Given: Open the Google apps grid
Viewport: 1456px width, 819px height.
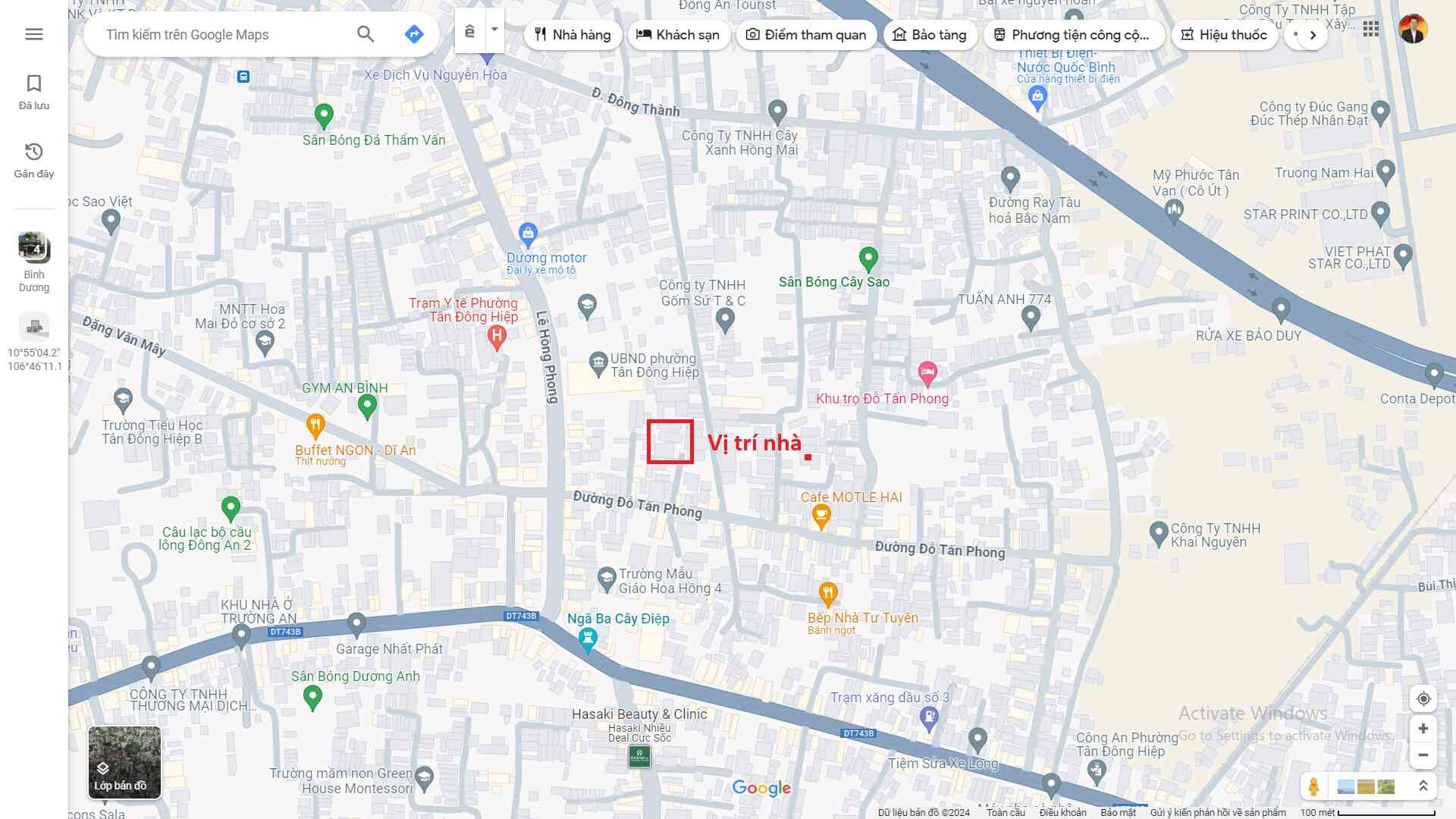Looking at the screenshot, I should tap(1370, 30).
